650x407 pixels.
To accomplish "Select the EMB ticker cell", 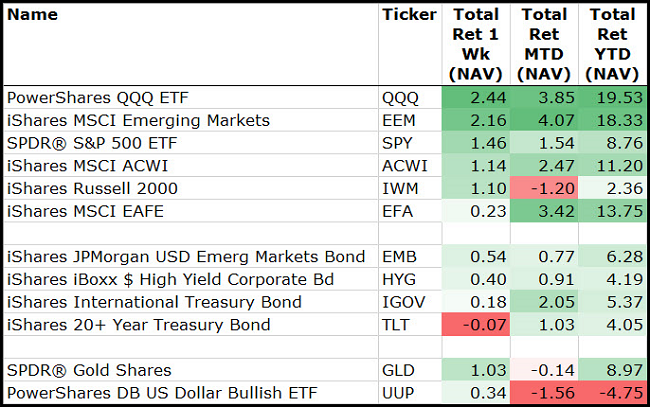I will [397, 258].
